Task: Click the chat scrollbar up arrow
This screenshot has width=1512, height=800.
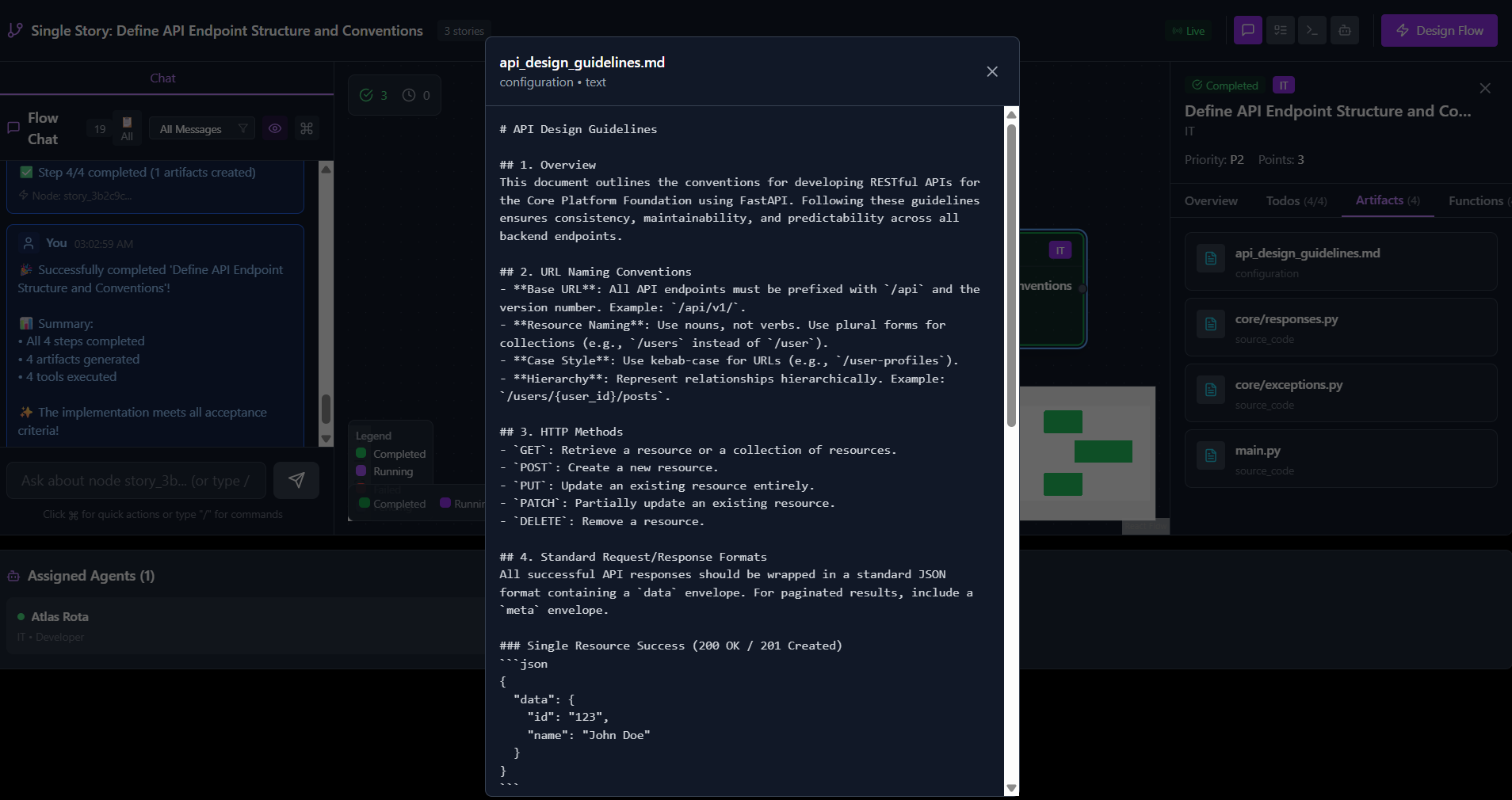Action: [326, 169]
